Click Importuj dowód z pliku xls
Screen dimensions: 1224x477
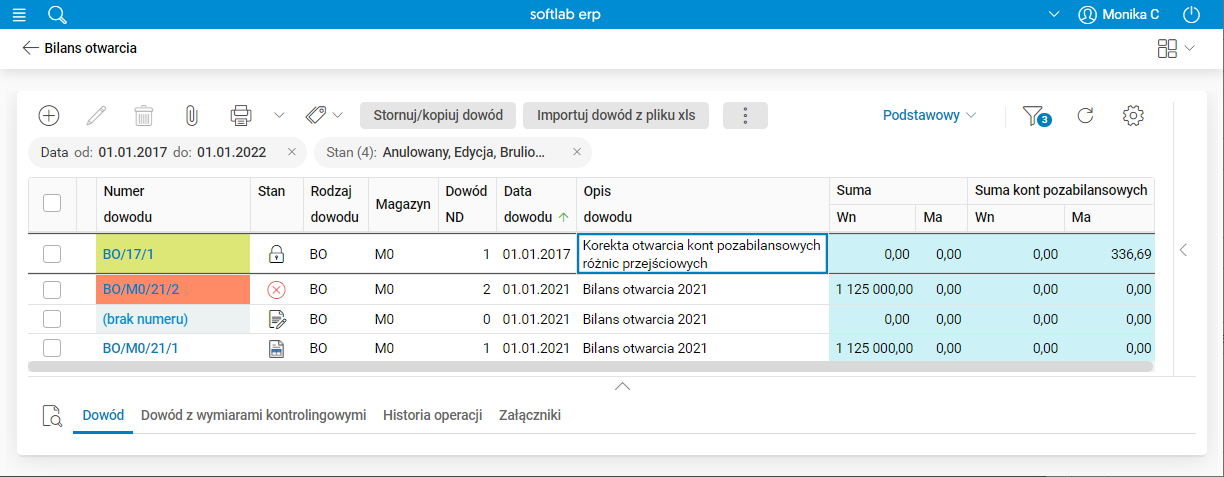pos(616,115)
